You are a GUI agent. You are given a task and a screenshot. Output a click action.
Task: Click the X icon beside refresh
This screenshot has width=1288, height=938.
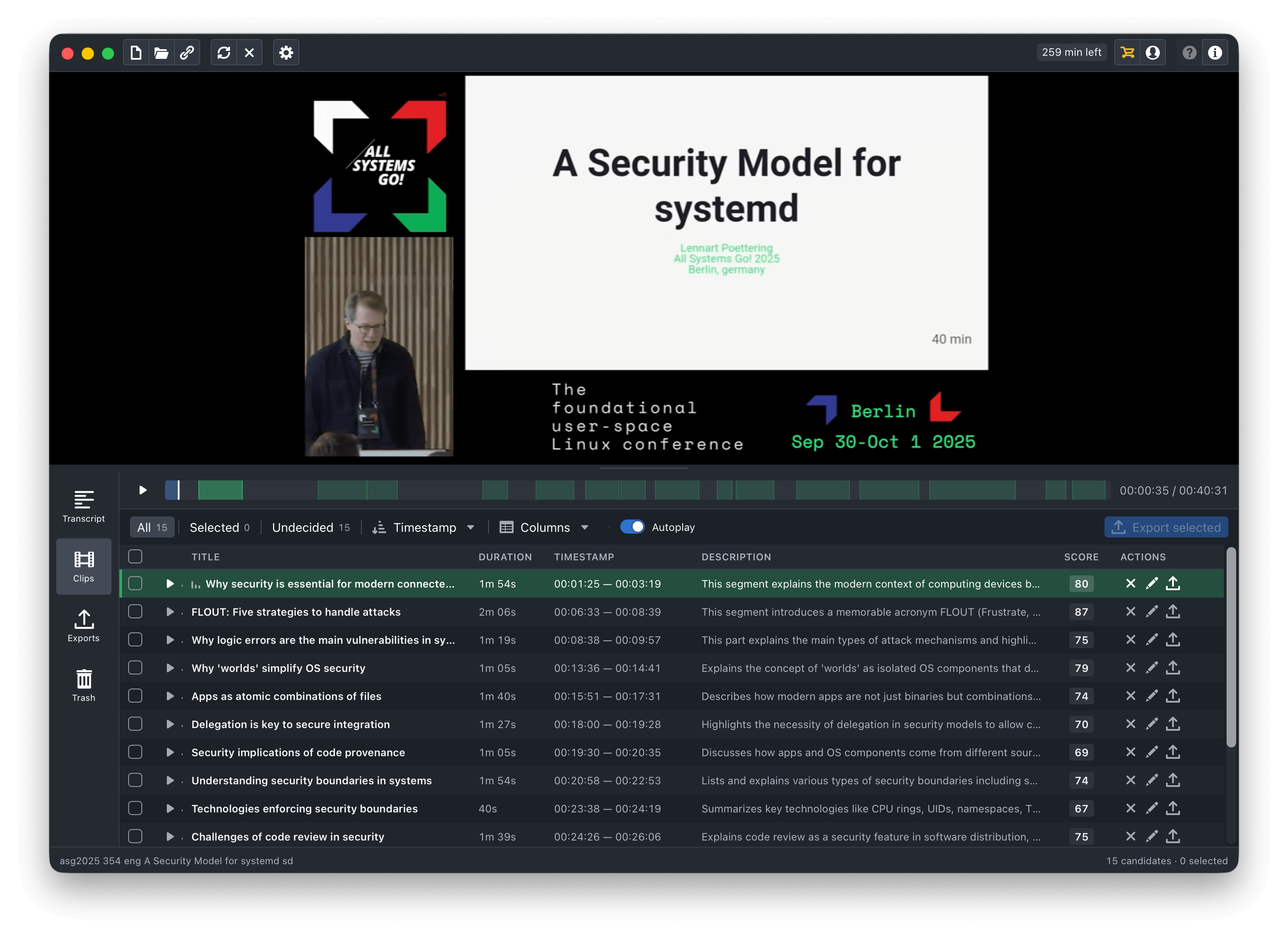(249, 53)
